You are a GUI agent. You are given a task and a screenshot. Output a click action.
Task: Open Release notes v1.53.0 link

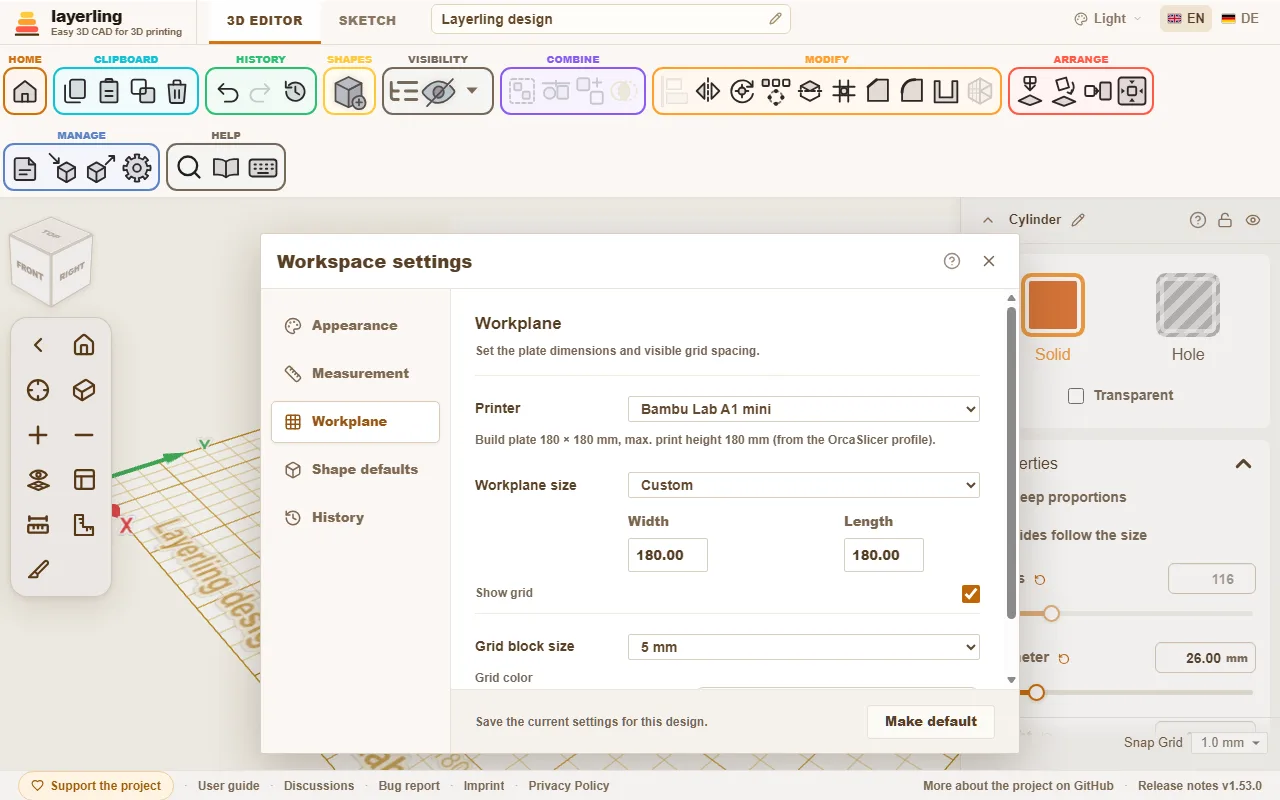point(1200,786)
